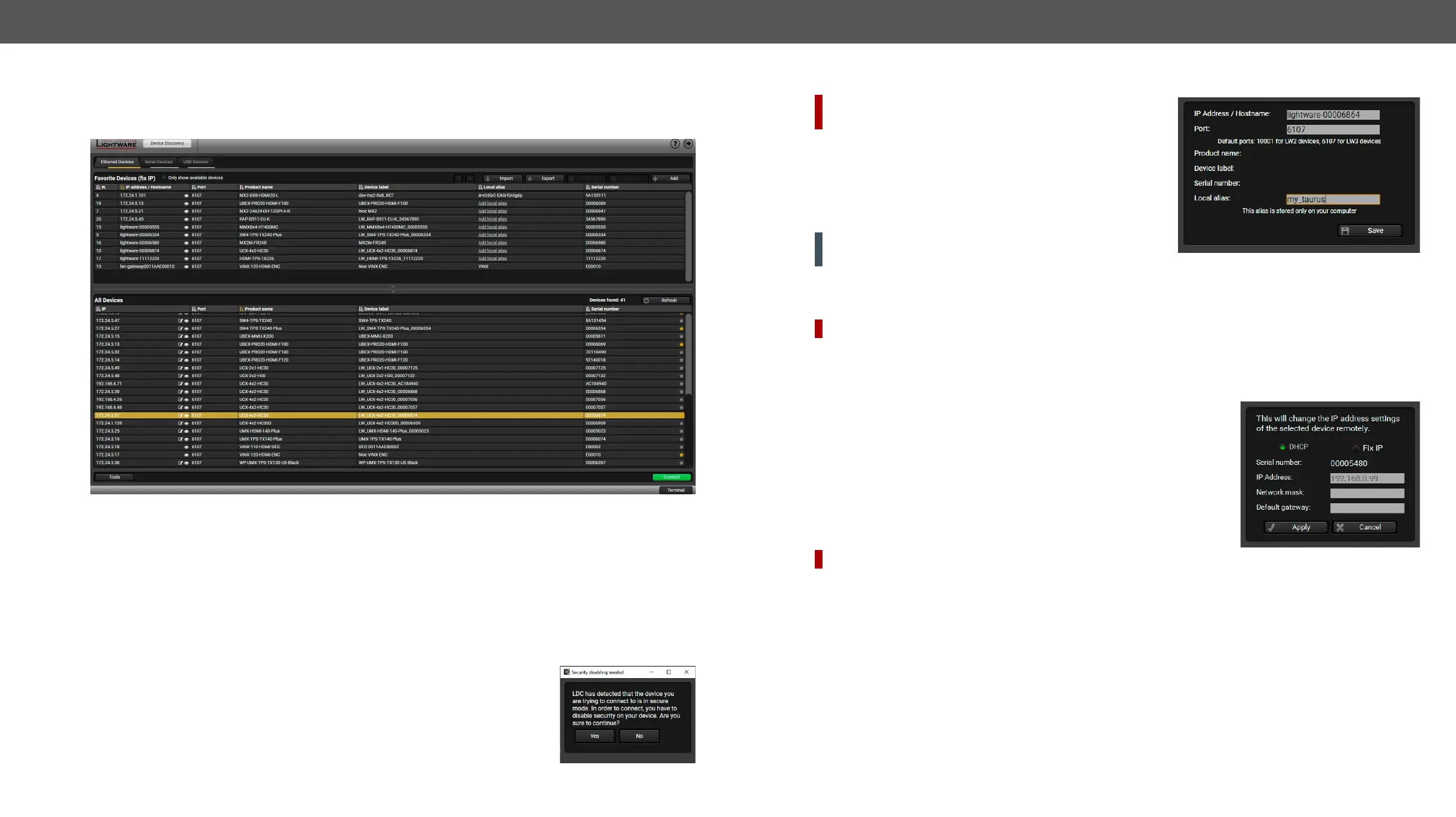Viewport: 1456px width, 817px height.
Task: Click IP Address / Hostname input field
Action: (1333, 115)
